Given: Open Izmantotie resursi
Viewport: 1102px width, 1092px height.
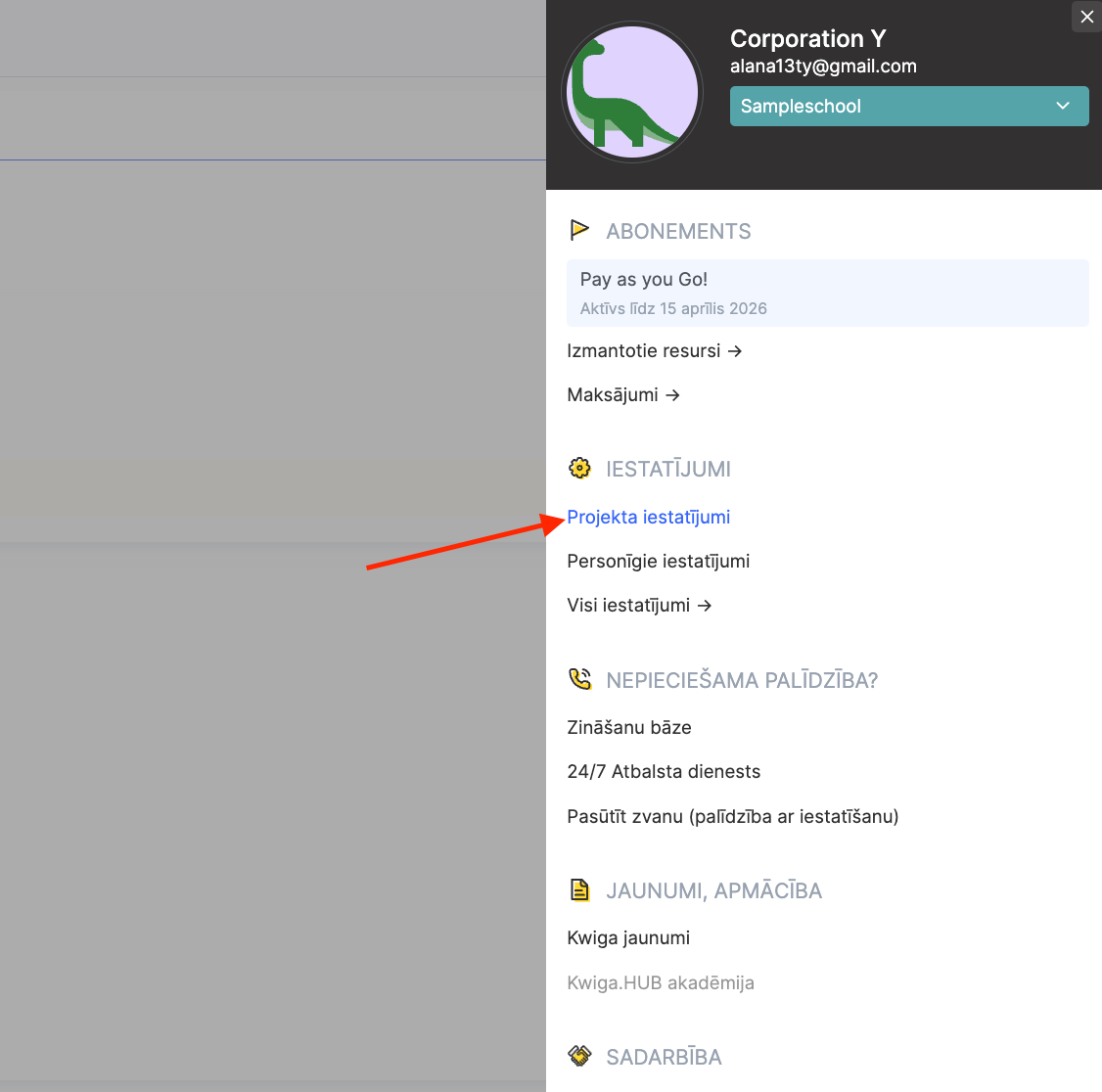Looking at the screenshot, I should point(655,350).
